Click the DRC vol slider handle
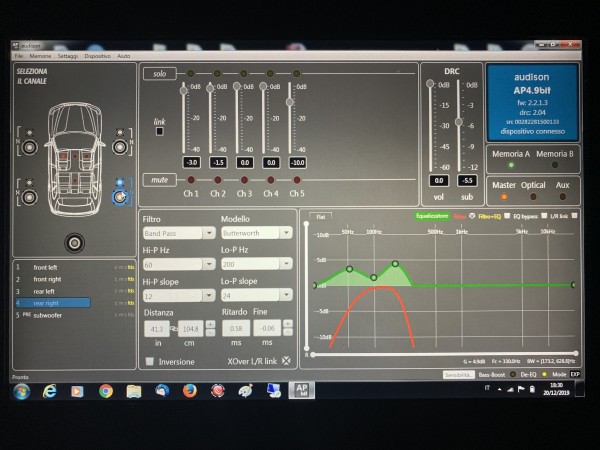This screenshot has height=450, width=600. [x=430, y=83]
